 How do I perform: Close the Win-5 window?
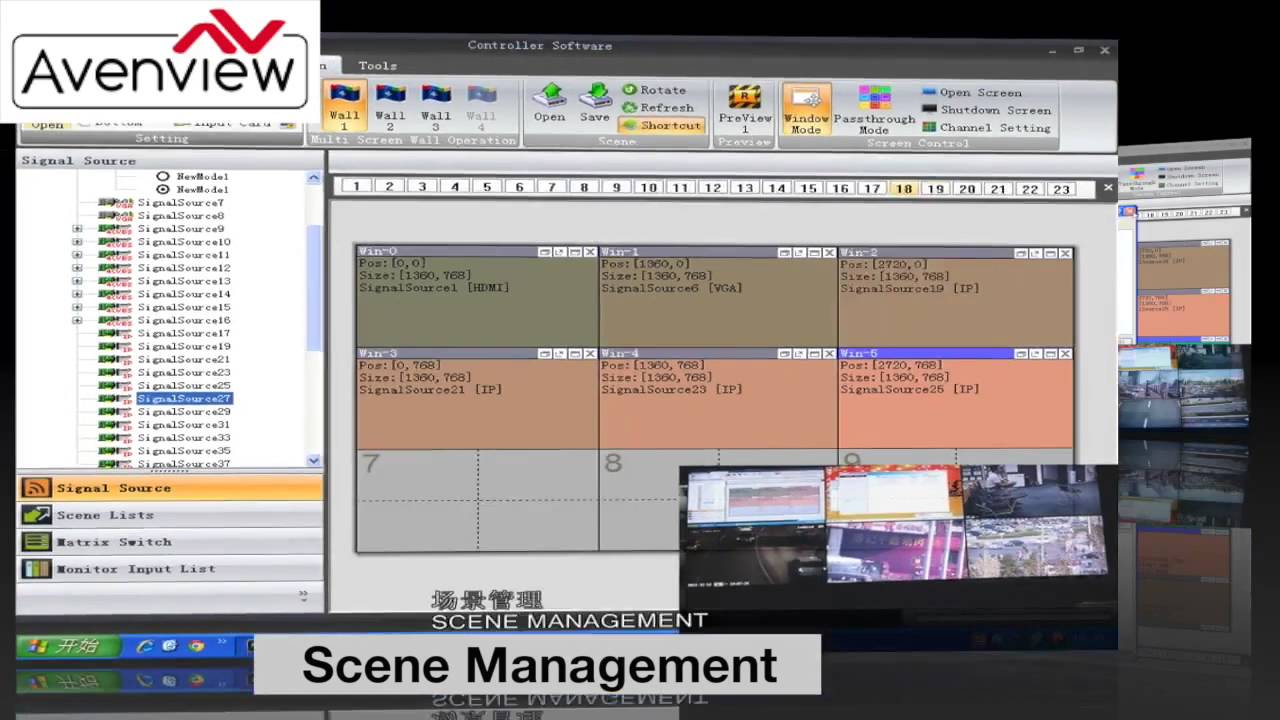click(1065, 353)
